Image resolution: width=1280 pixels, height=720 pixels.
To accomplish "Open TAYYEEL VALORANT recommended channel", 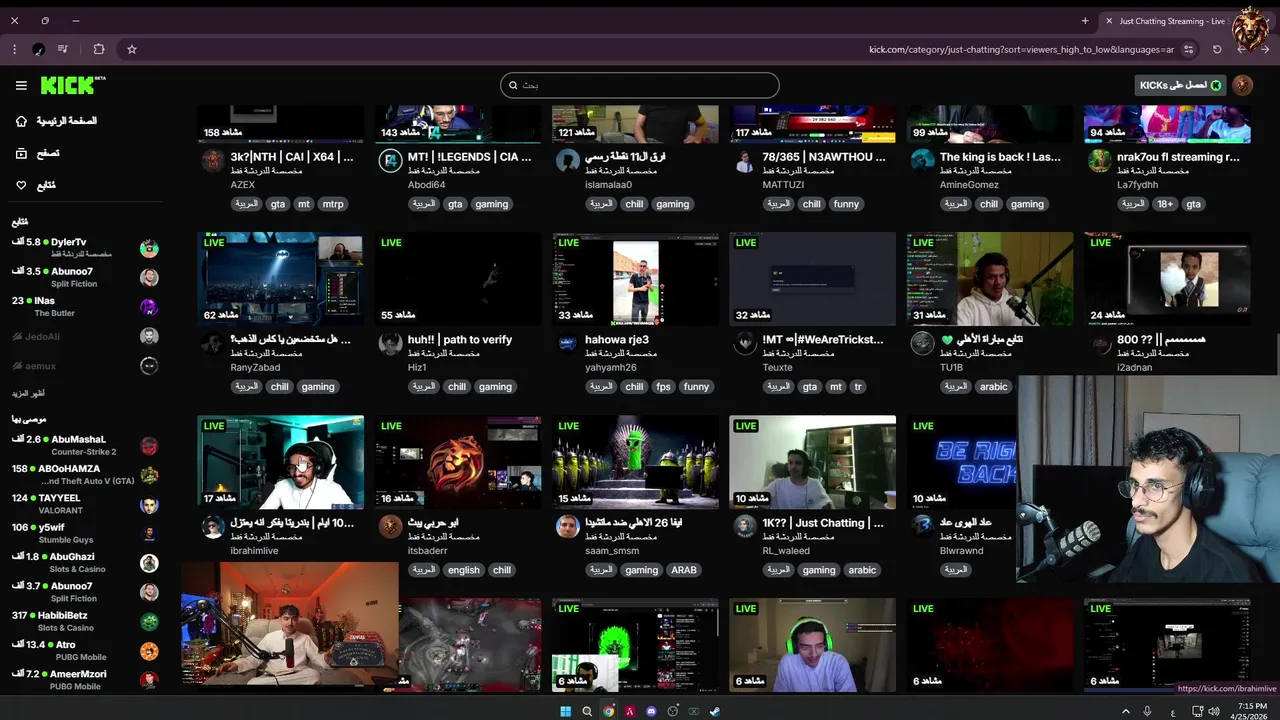I will tap(85, 504).
